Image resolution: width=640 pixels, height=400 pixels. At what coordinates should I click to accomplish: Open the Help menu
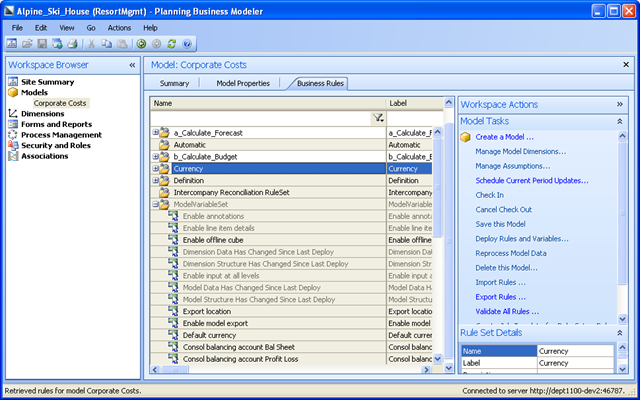[150, 28]
